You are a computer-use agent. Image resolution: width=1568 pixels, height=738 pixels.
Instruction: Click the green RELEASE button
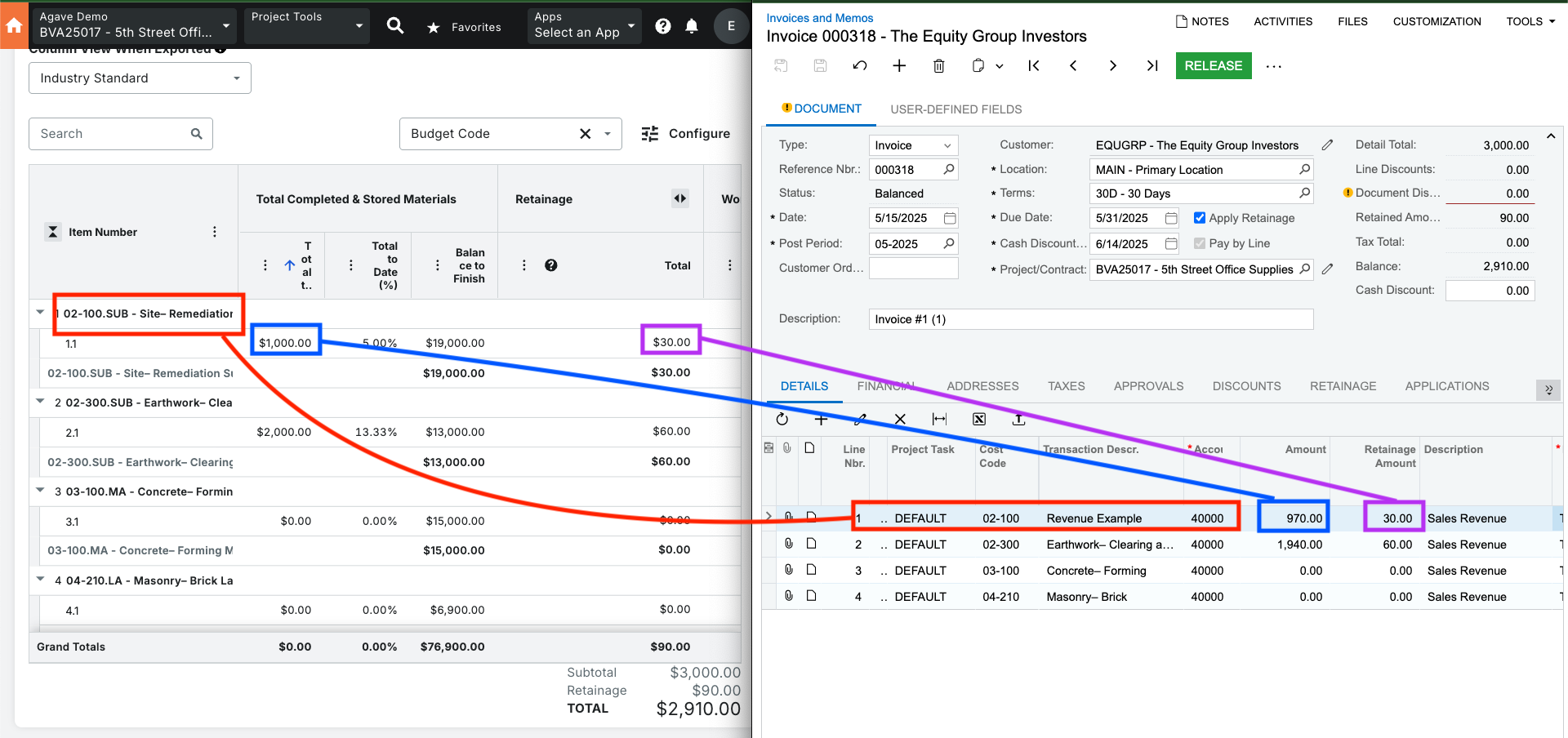click(x=1214, y=66)
